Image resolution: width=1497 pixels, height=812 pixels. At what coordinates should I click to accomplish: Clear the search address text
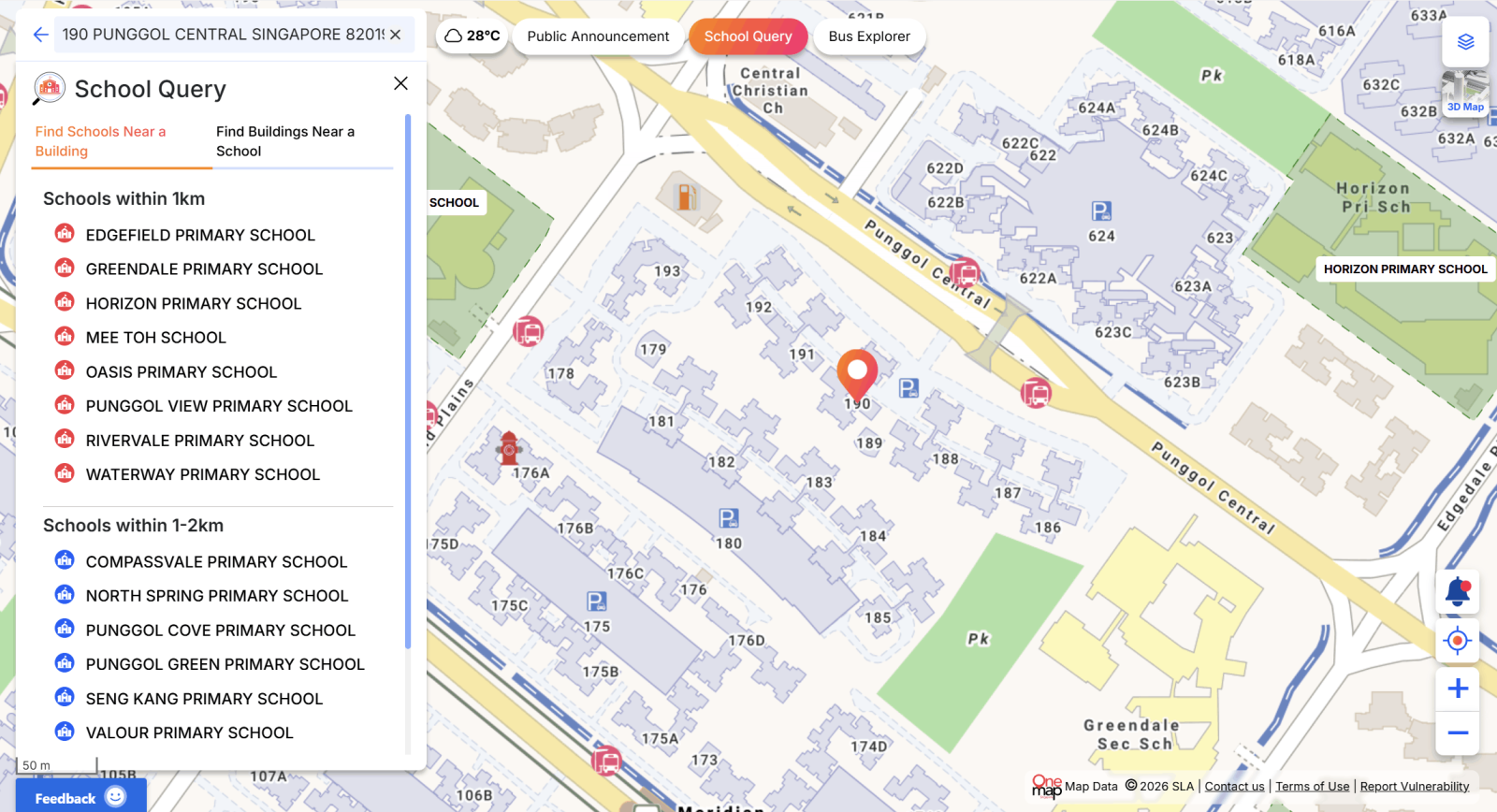click(396, 35)
